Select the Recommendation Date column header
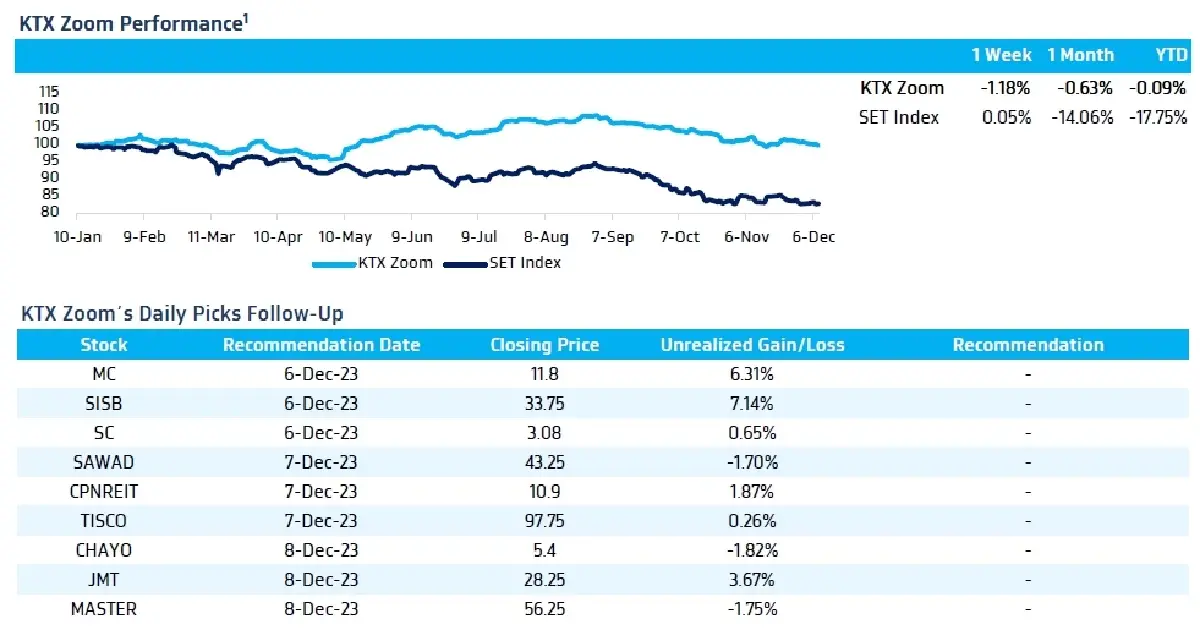1200x630 pixels. tap(321, 345)
